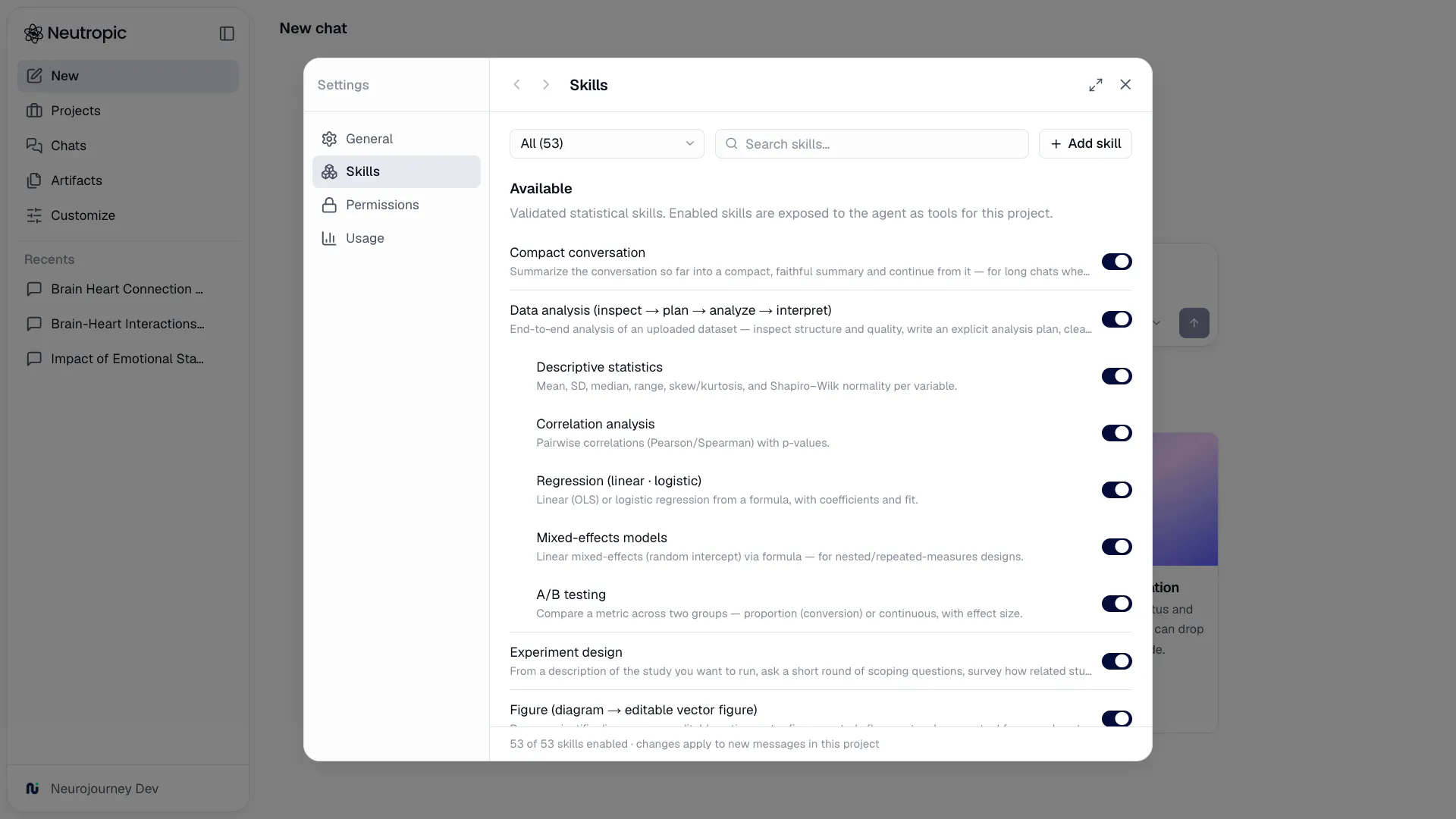
Task: Toggle off Data analysis skill
Action: (1117, 319)
